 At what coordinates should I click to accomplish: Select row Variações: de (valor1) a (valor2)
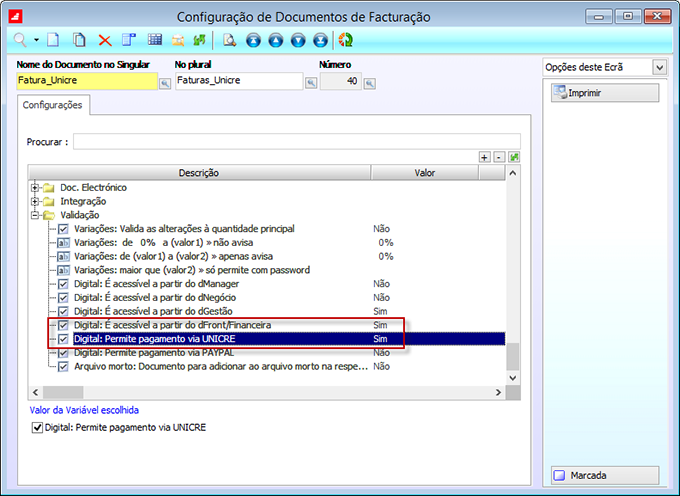[x=173, y=257]
